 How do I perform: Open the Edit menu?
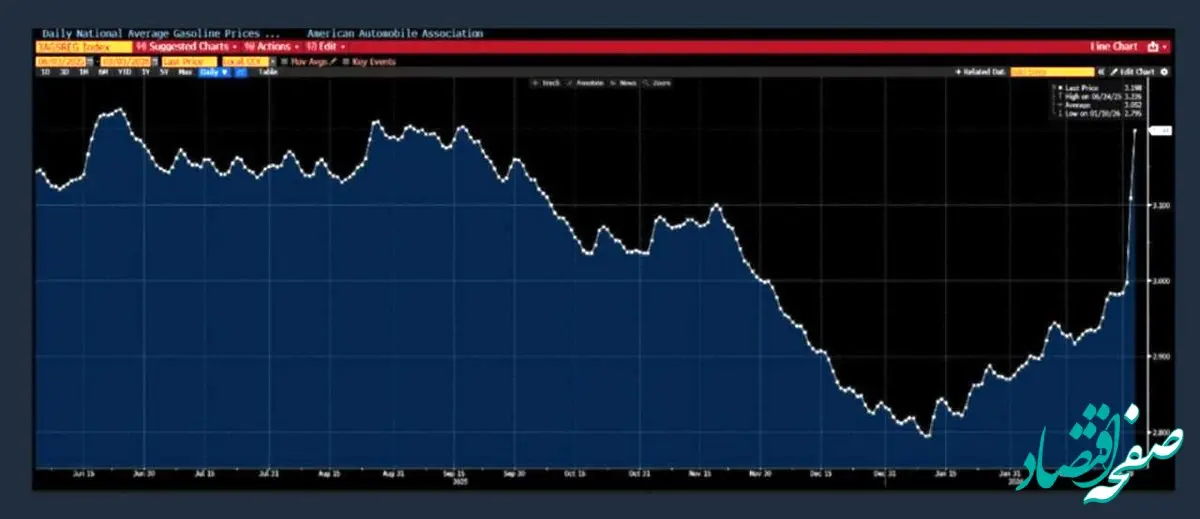[x=326, y=47]
